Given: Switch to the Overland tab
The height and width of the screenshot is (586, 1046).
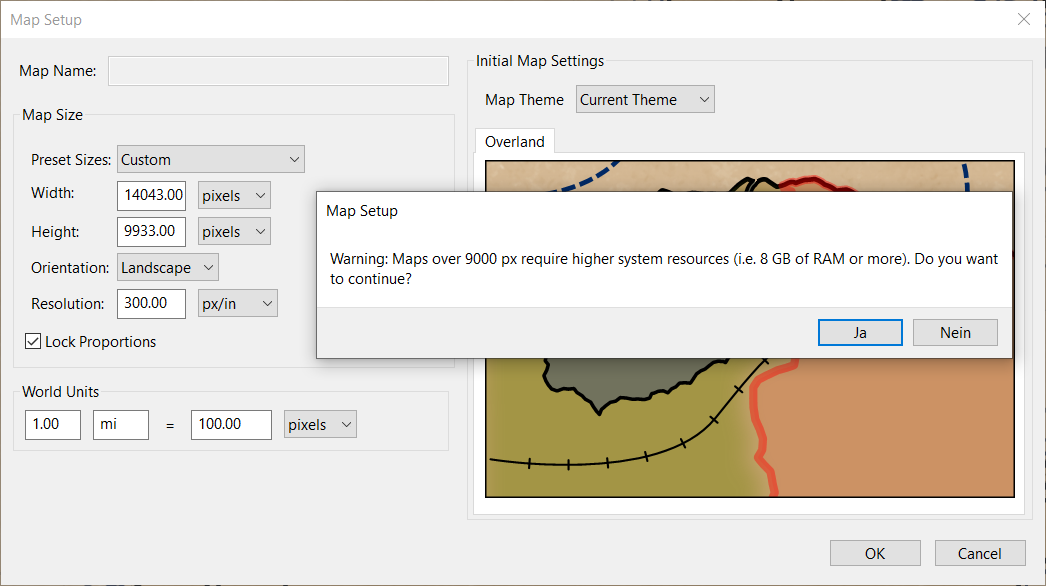Looking at the screenshot, I should [x=514, y=141].
